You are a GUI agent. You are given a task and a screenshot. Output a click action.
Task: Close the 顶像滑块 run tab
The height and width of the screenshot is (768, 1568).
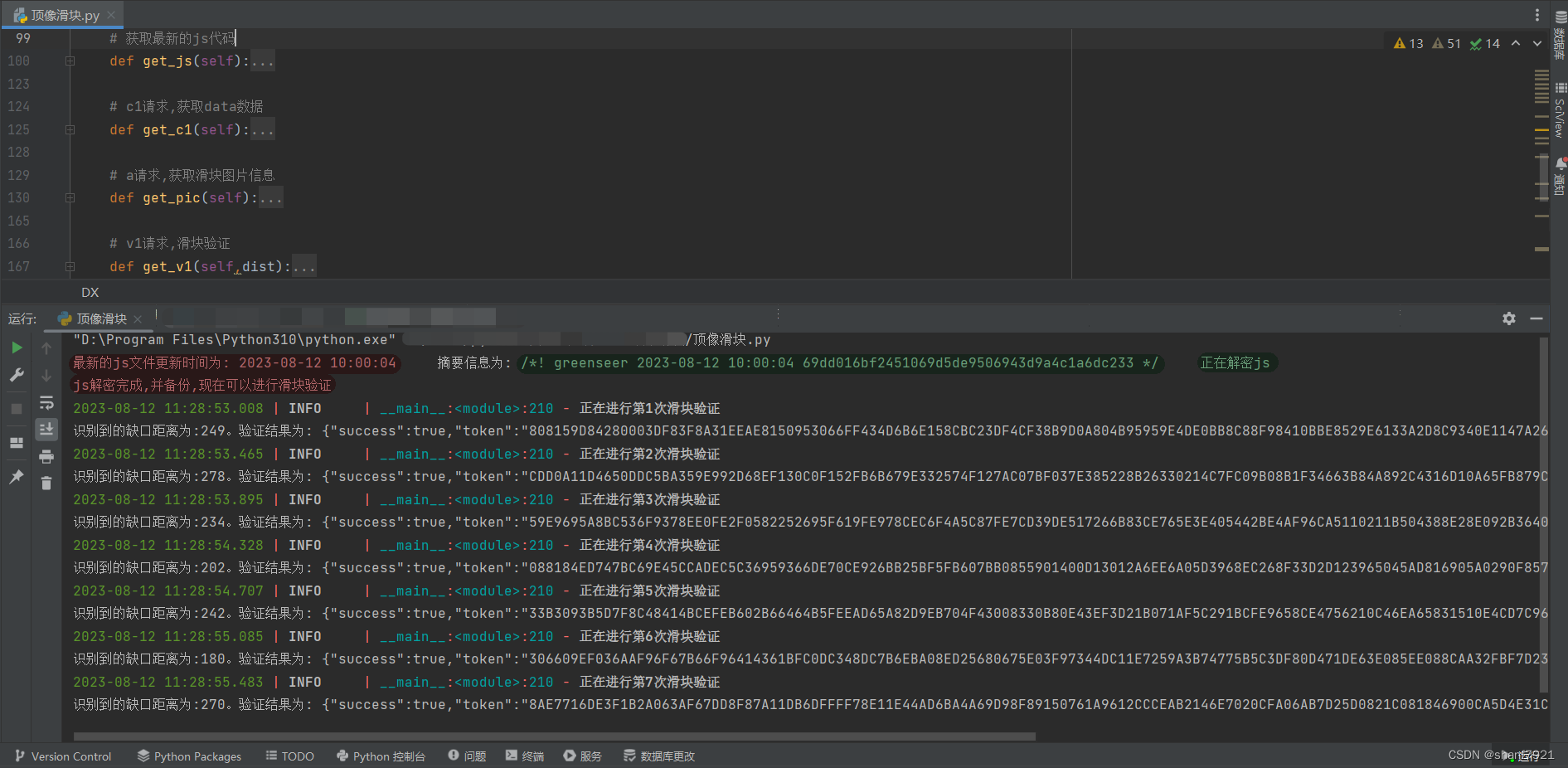click(x=138, y=318)
